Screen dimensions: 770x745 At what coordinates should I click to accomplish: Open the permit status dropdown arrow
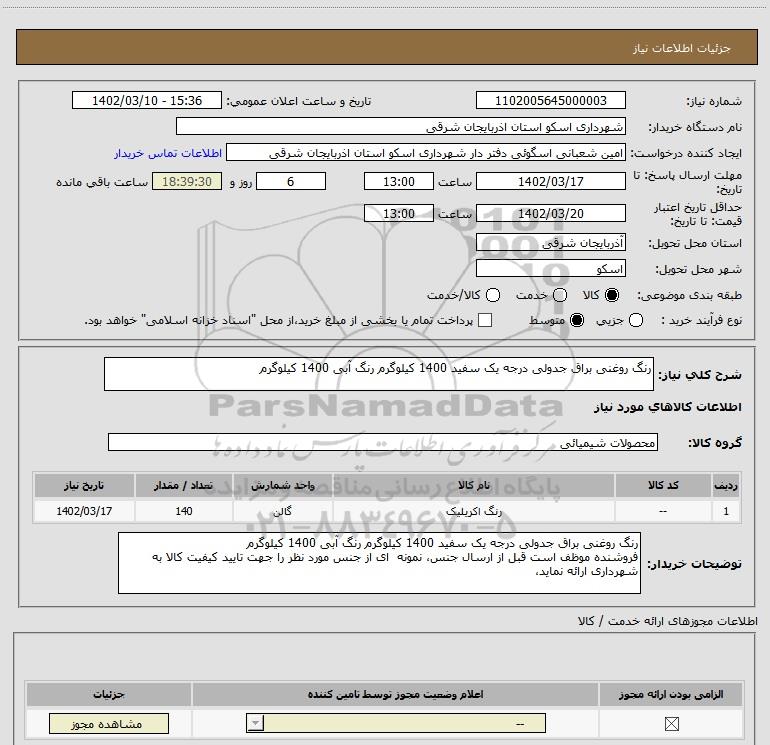[x=255, y=723]
